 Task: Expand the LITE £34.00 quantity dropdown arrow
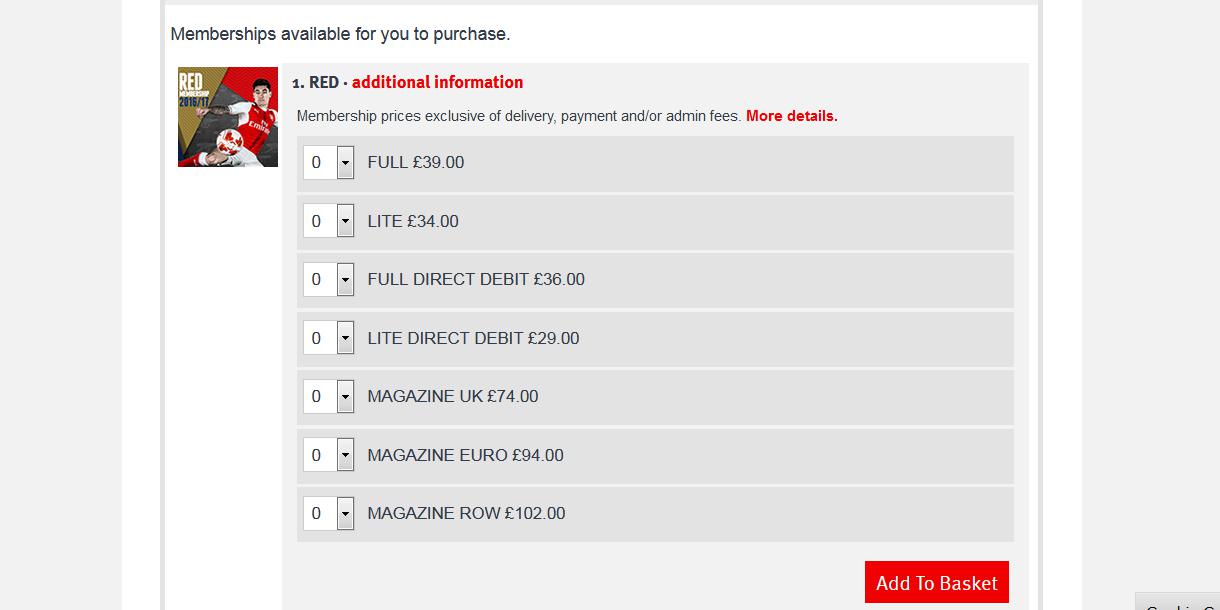[345, 221]
